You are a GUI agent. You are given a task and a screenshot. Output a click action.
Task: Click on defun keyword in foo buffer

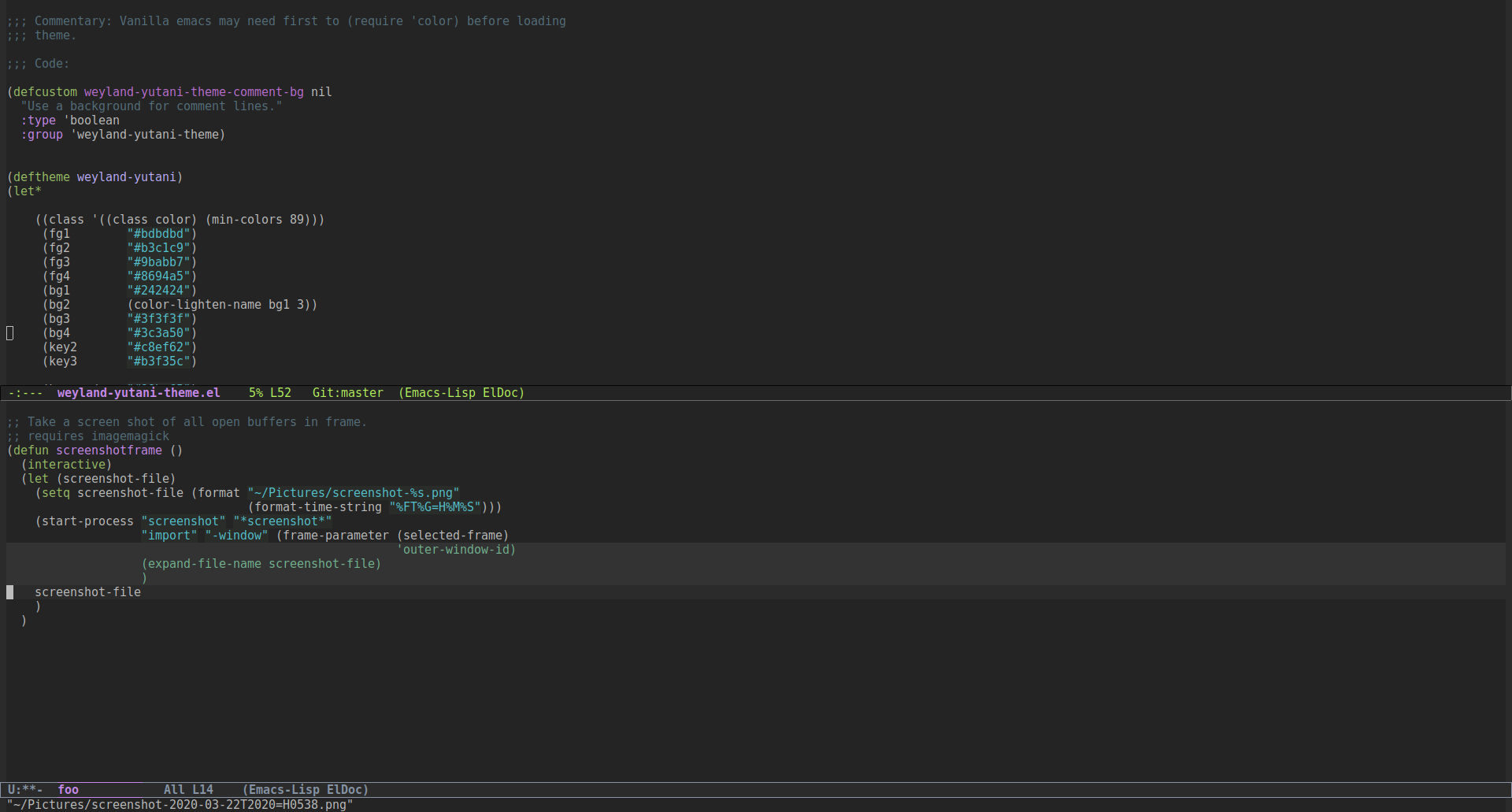[31, 450]
